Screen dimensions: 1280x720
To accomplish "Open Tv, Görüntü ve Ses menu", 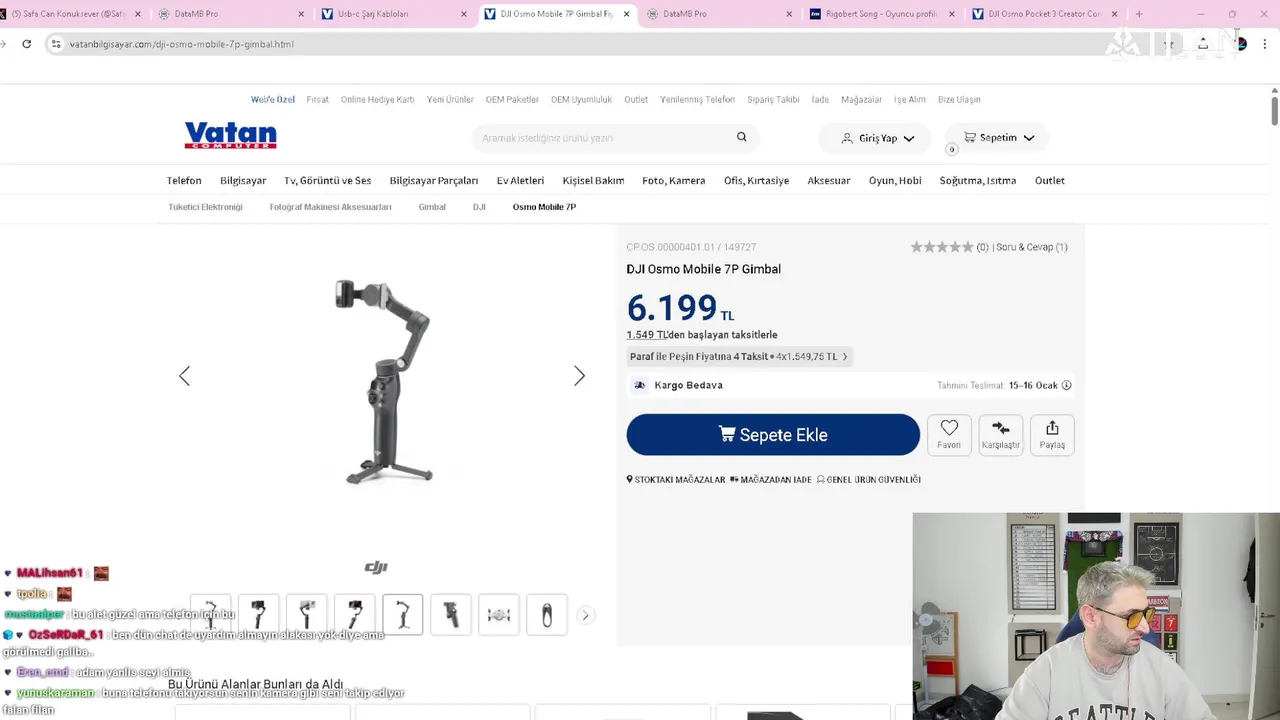I will click(x=327, y=181).
